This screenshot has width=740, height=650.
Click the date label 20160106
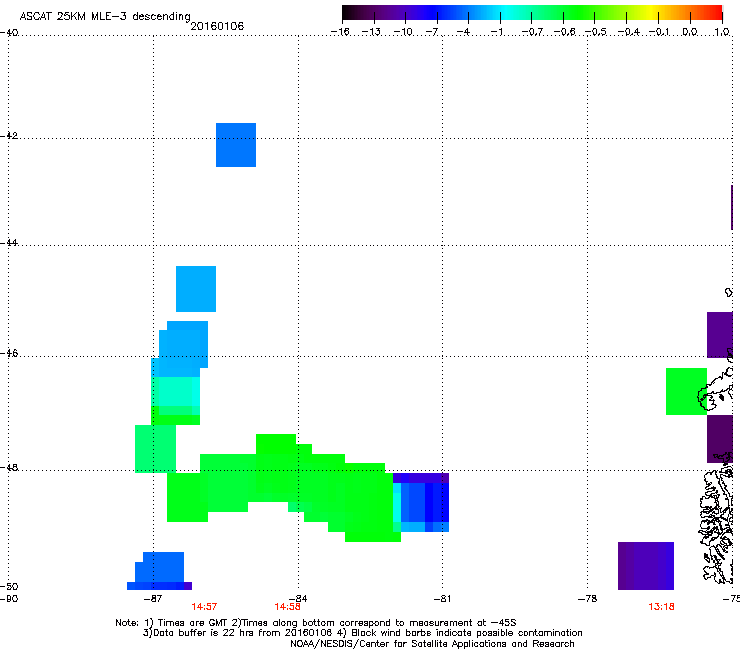click(x=217, y=26)
